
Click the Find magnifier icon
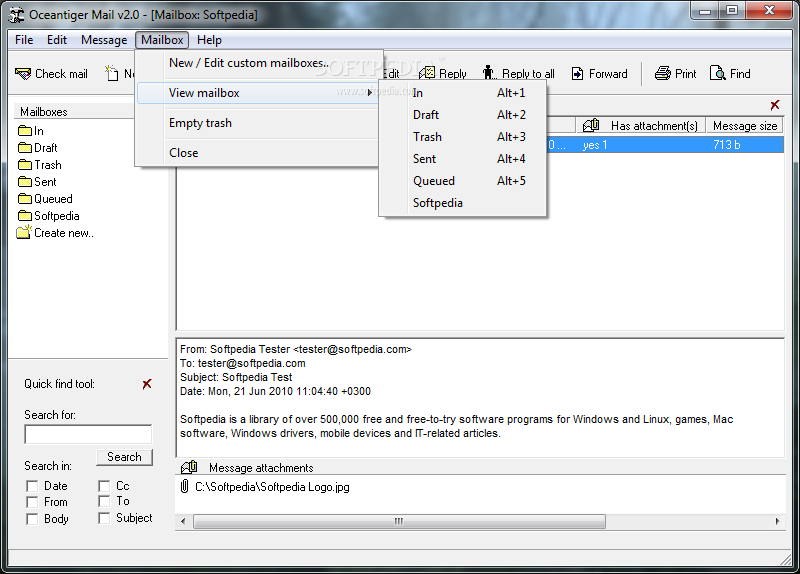pos(717,73)
